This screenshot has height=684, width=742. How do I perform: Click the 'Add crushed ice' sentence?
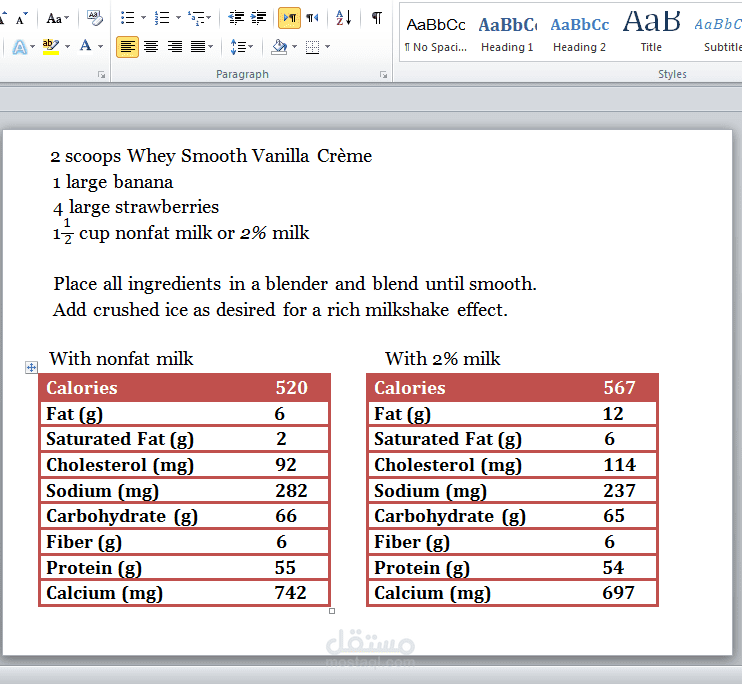point(280,310)
